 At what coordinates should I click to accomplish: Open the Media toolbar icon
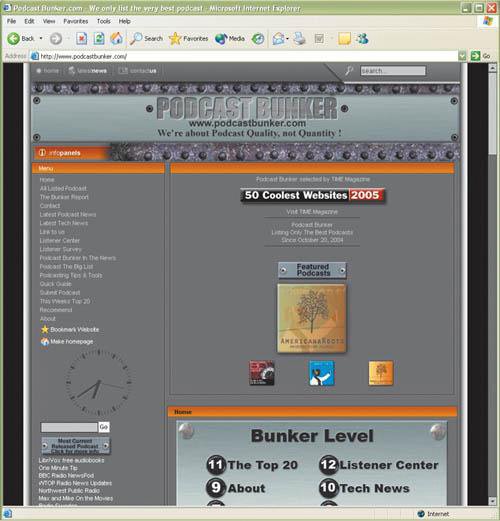[x=221, y=39]
